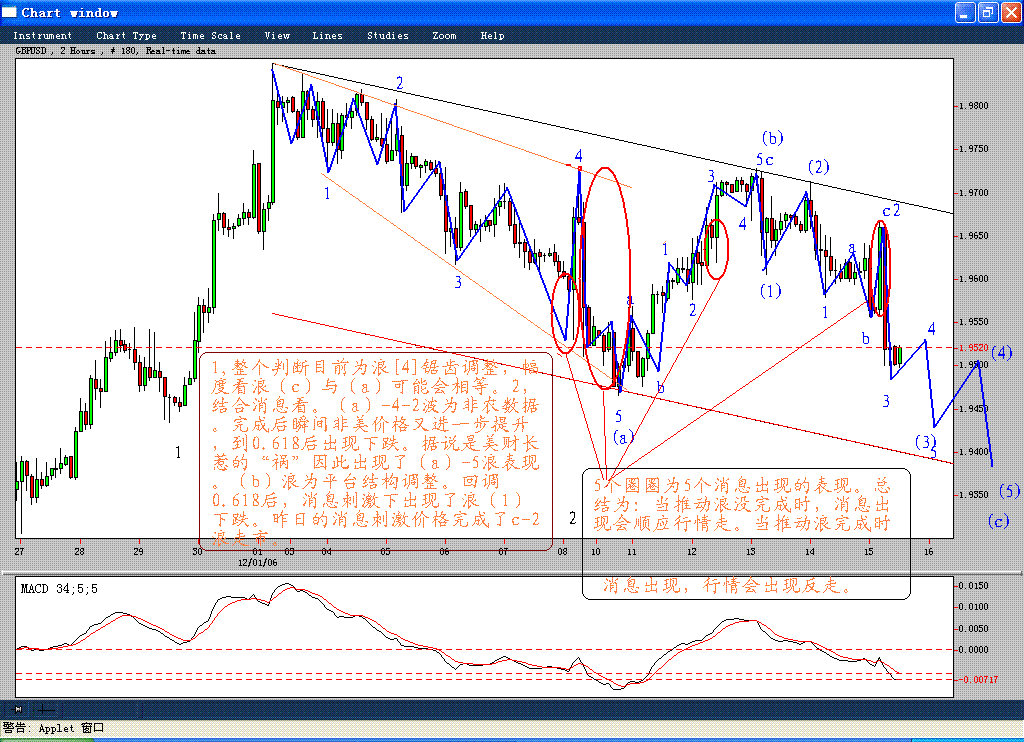Click the 1.9650 price axis label
The width and height of the screenshot is (1024, 742).
click(x=974, y=236)
